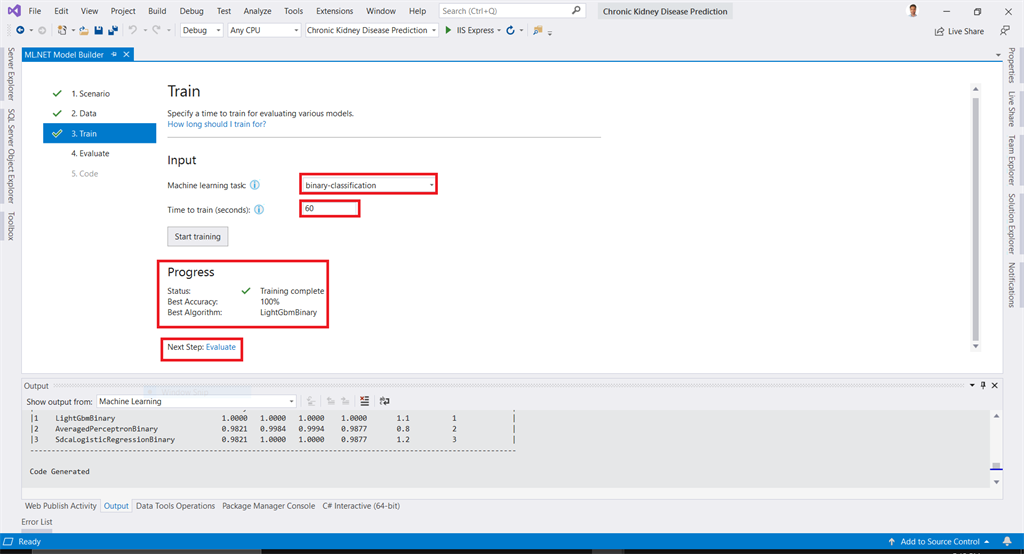The height and width of the screenshot is (554, 1024).
Task: Open the How long should I train for link
Action: [217, 124]
